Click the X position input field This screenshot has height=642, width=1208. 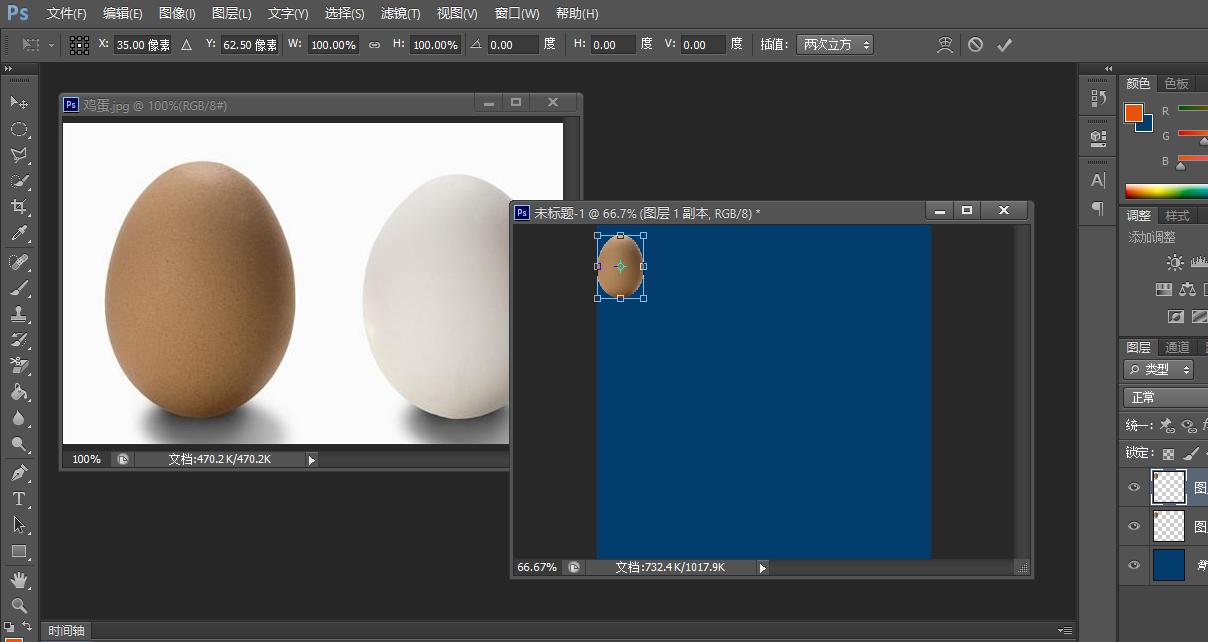click(x=142, y=45)
